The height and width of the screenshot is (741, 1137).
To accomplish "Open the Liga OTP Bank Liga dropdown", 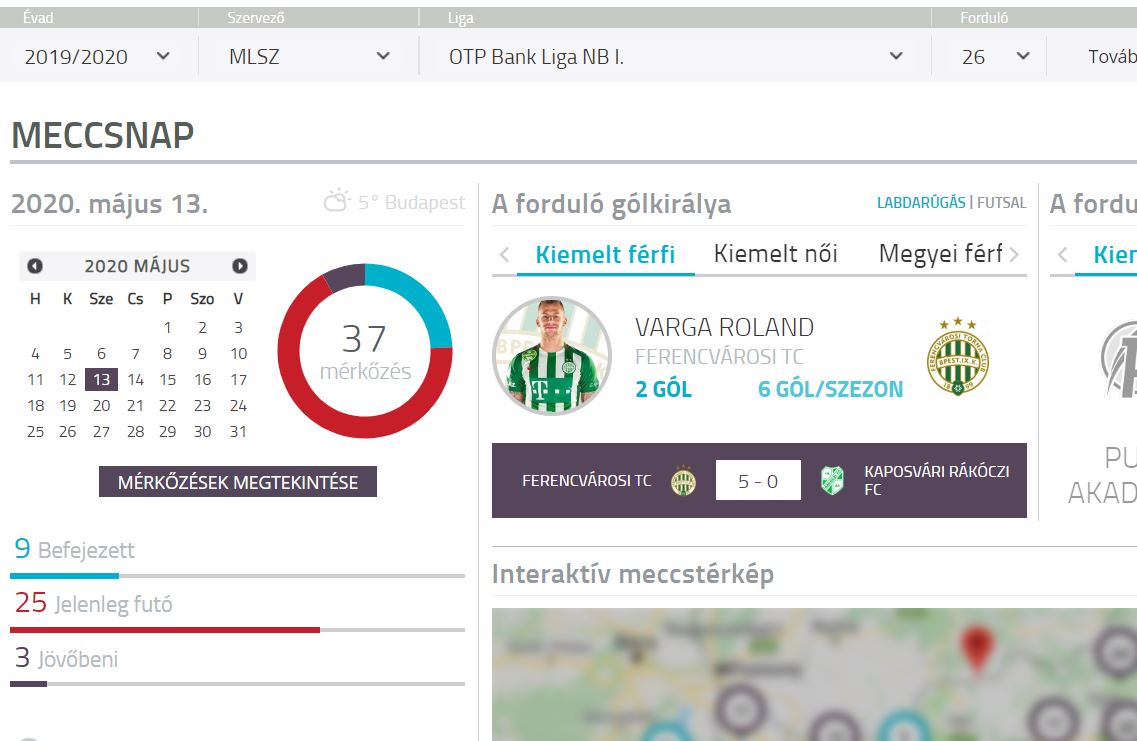I will 676,57.
